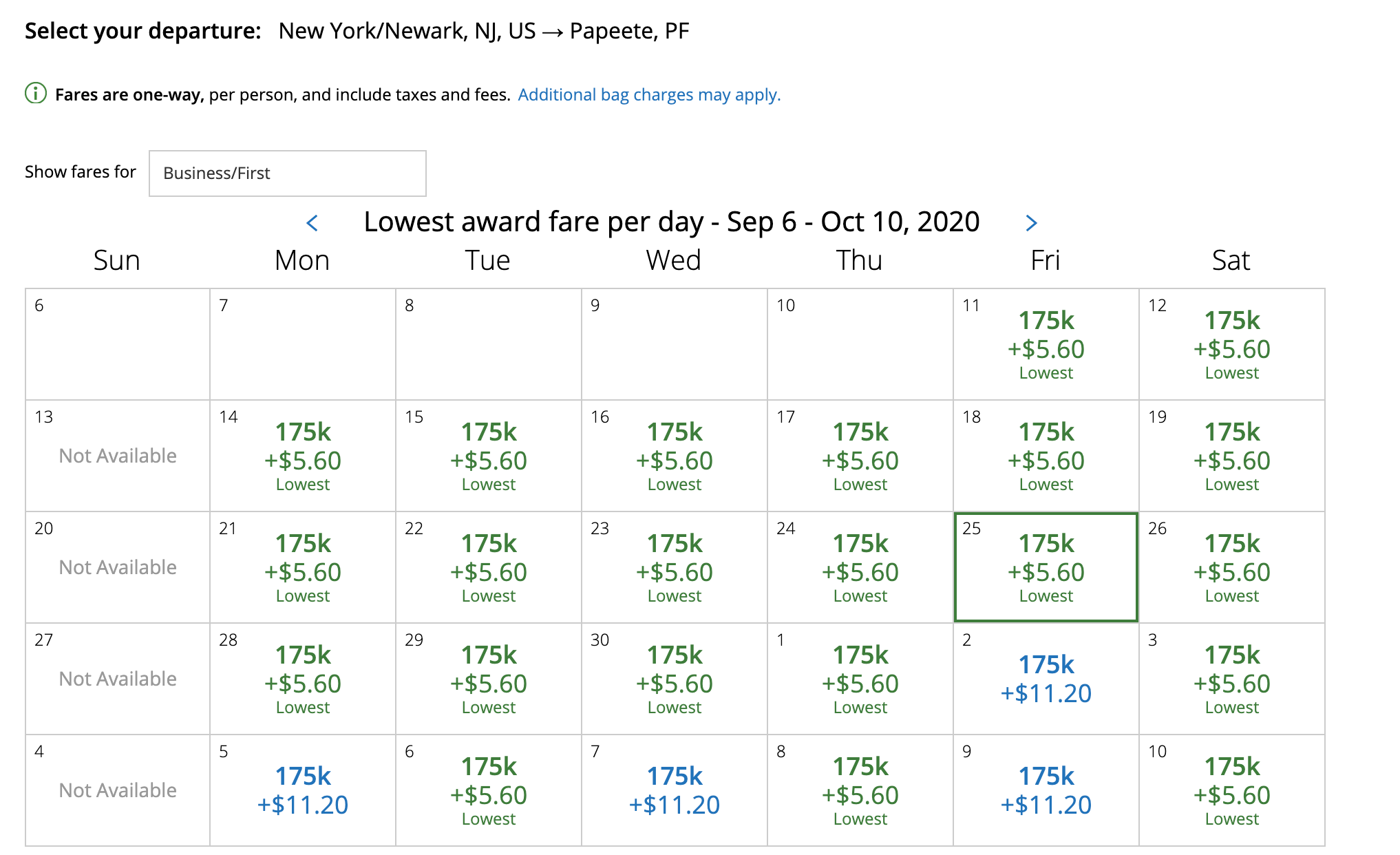Pick September 30 lowest fare
Image resolution: width=1400 pixels, height=855 pixels.
674,679
